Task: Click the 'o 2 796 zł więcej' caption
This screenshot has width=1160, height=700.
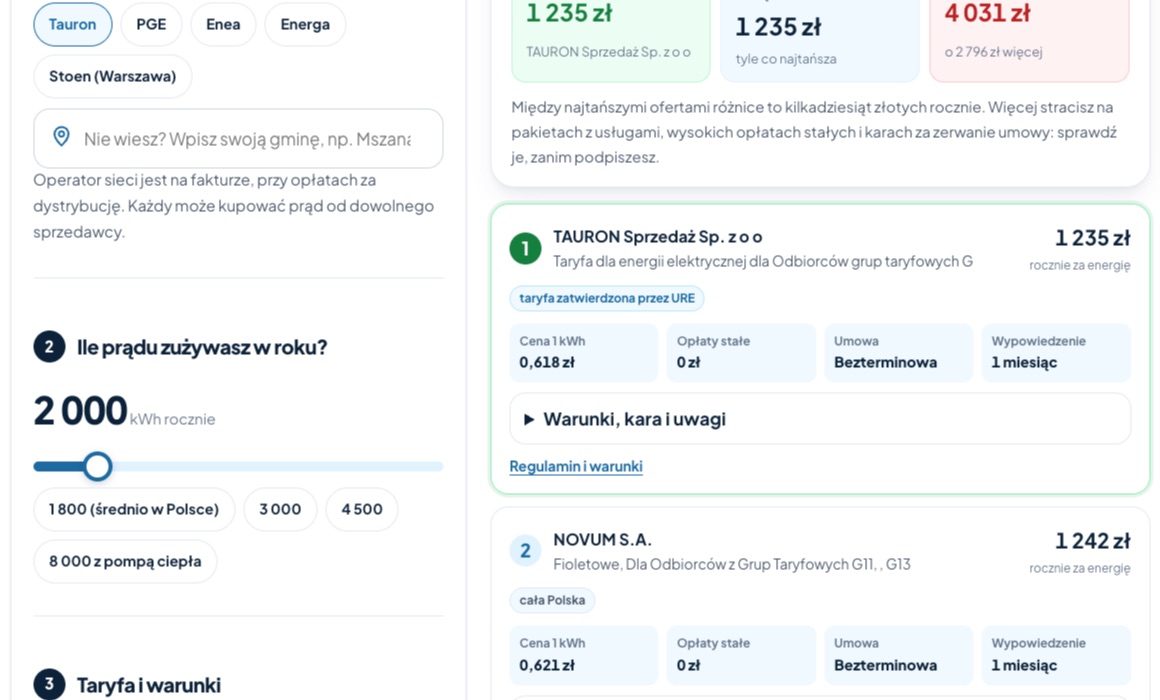Action: point(994,52)
